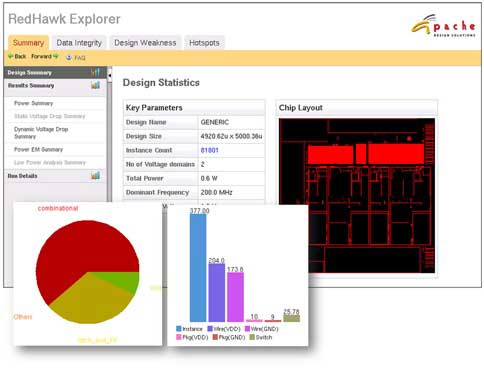Image resolution: width=484 pixels, height=370 pixels.
Task: Click the green Back arrow icon
Action: point(10,56)
